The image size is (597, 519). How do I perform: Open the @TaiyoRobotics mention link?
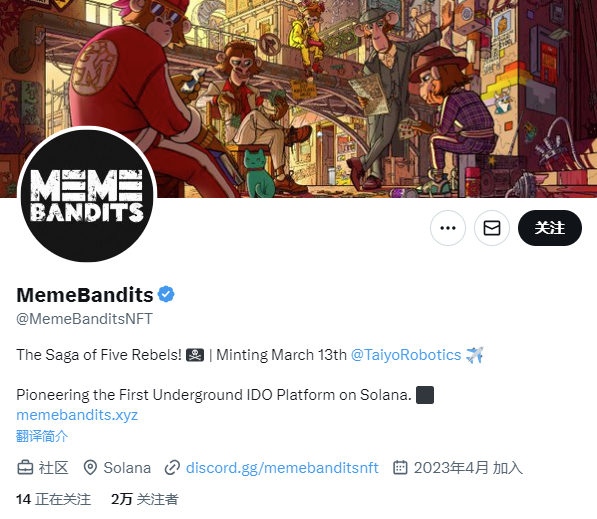tap(406, 355)
